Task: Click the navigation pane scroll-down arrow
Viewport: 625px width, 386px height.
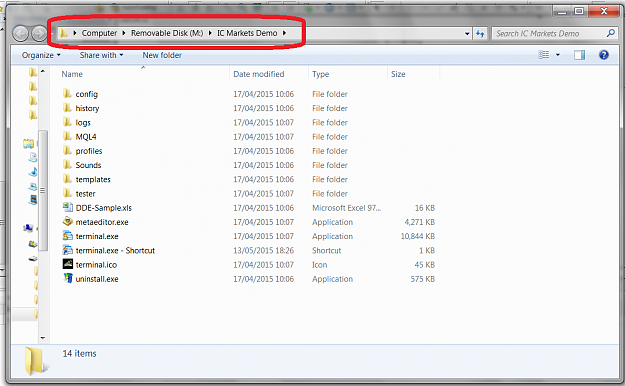Action: click(43, 338)
